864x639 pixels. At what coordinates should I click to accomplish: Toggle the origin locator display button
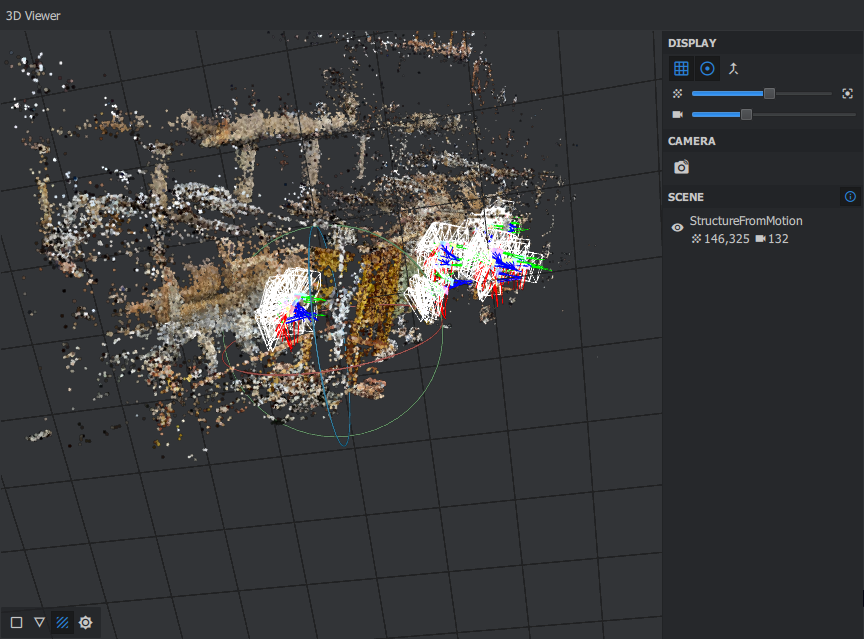[x=733, y=68]
